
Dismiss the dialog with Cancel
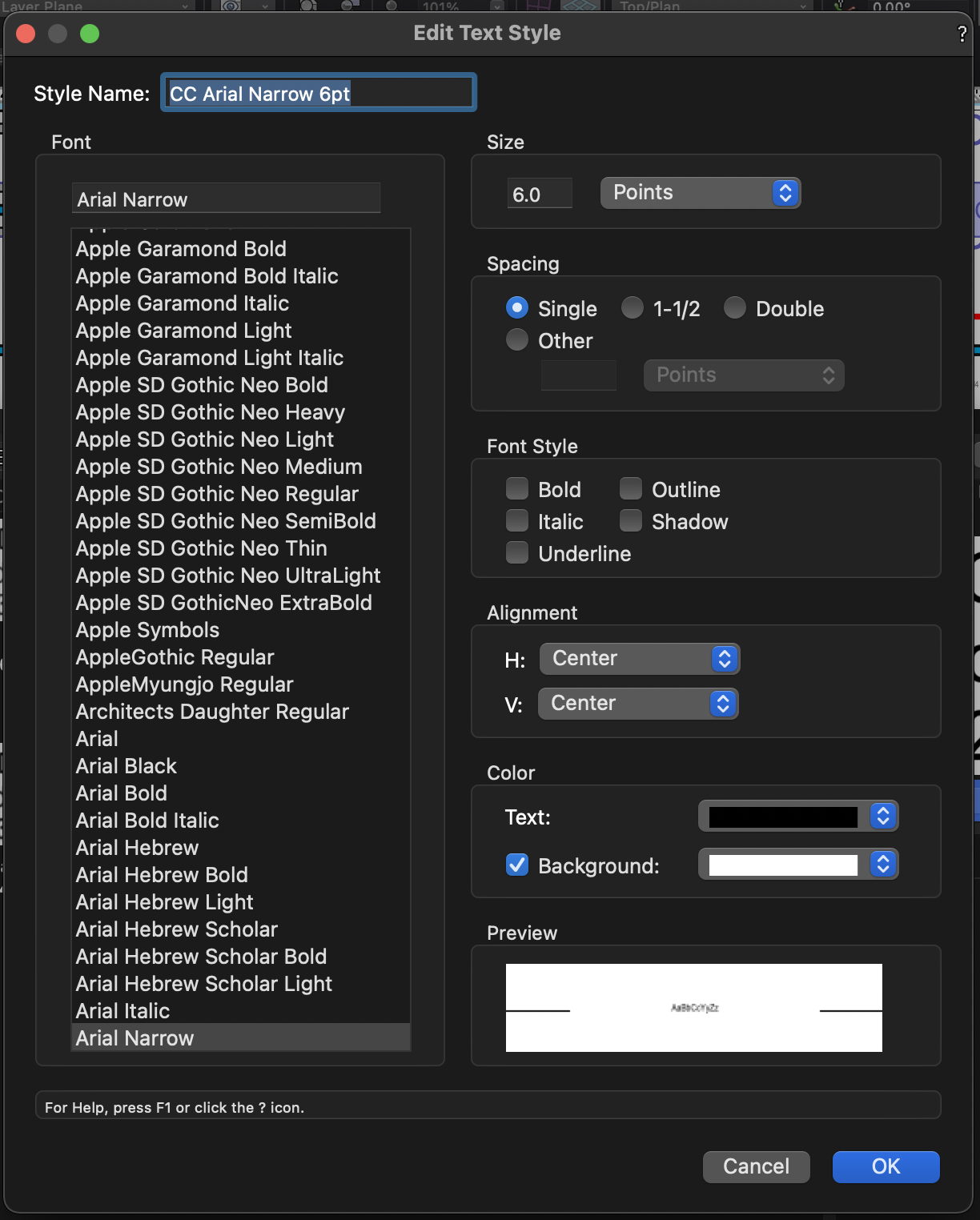755,1166
